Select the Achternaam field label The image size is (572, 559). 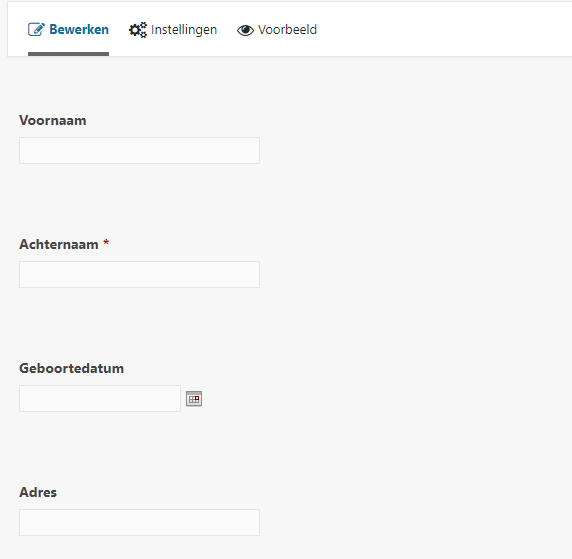click(59, 244)
